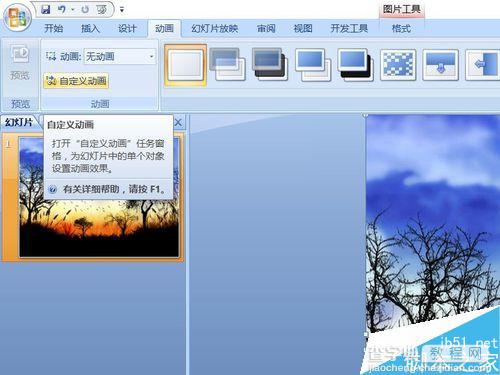Viewport: 500px width, 375px height.
Task: Choose the fade through black transition
Action: coord(270,64)
